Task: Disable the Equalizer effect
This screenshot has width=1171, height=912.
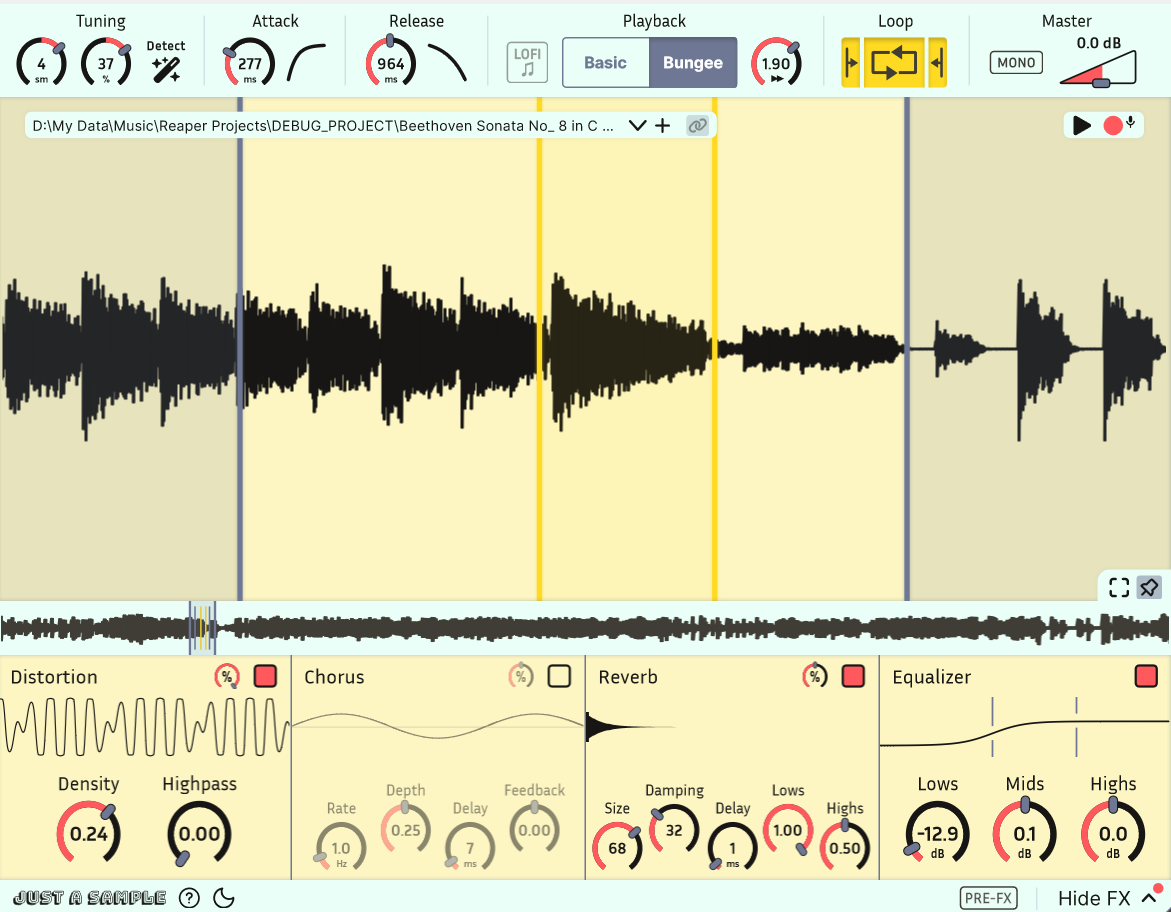Action: 1146,677
